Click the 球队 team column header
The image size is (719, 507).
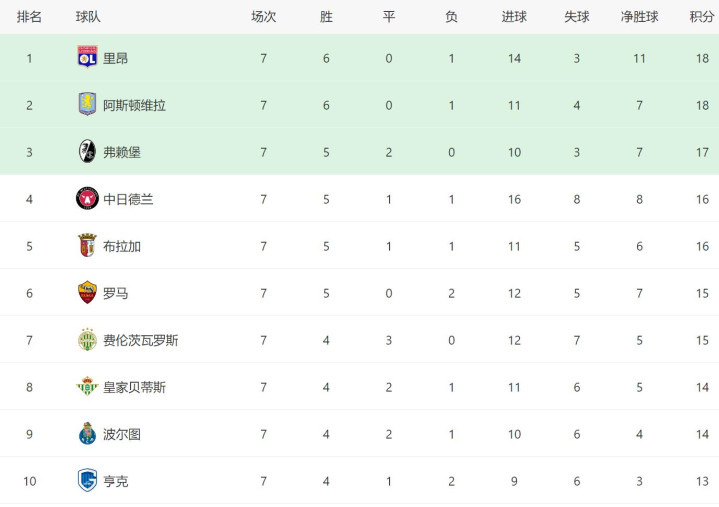pyautogui.click(x=88, y=17)
